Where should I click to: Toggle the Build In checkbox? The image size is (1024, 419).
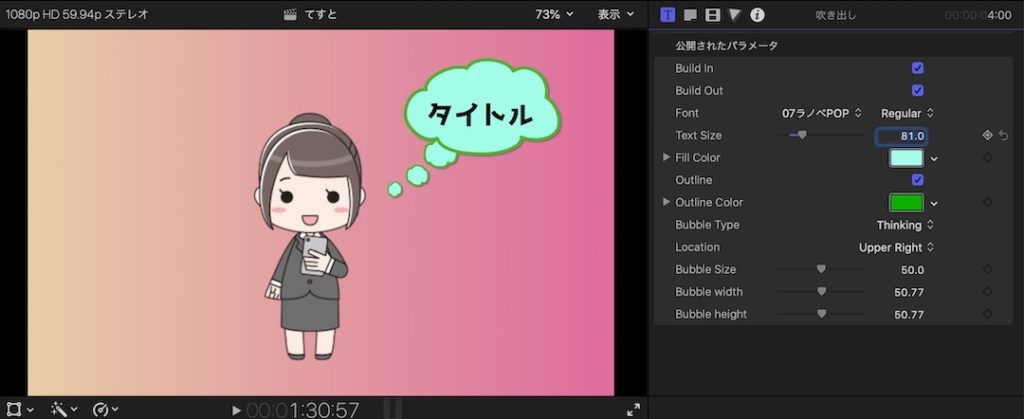coord(918,68)
